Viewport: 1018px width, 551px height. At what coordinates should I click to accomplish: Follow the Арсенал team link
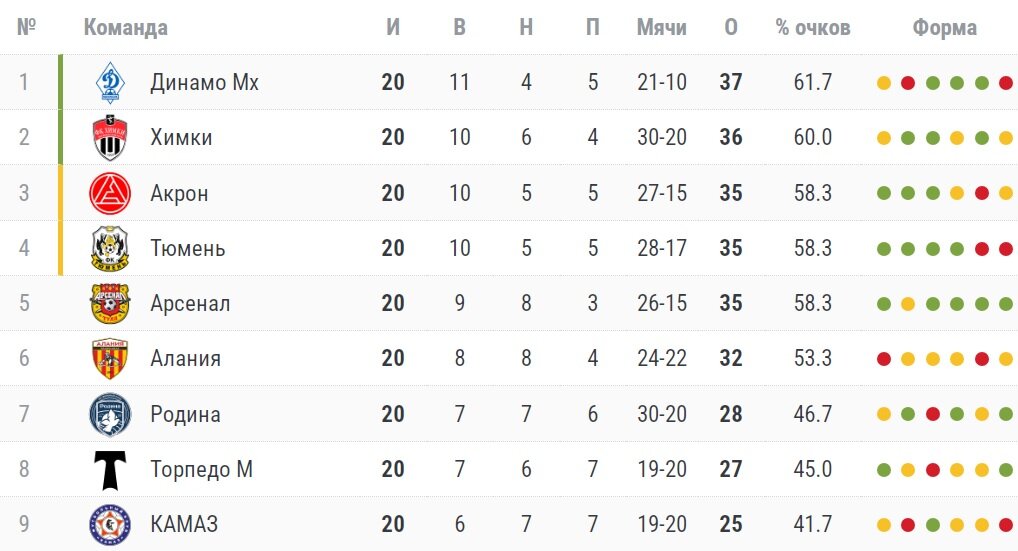coord(190,303)
